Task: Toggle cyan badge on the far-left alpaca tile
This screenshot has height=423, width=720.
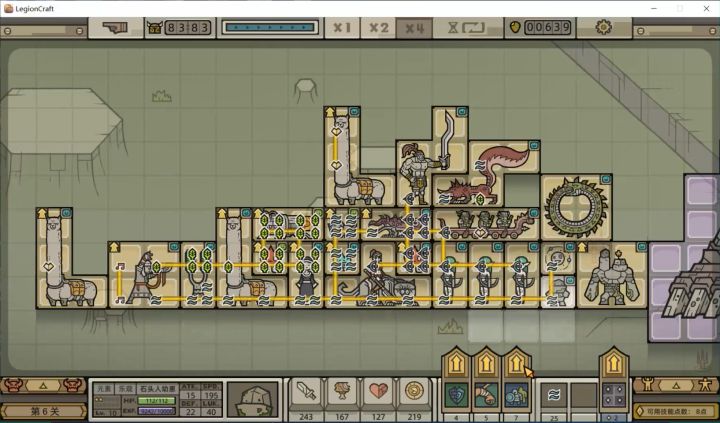Action: click(67, 213)
